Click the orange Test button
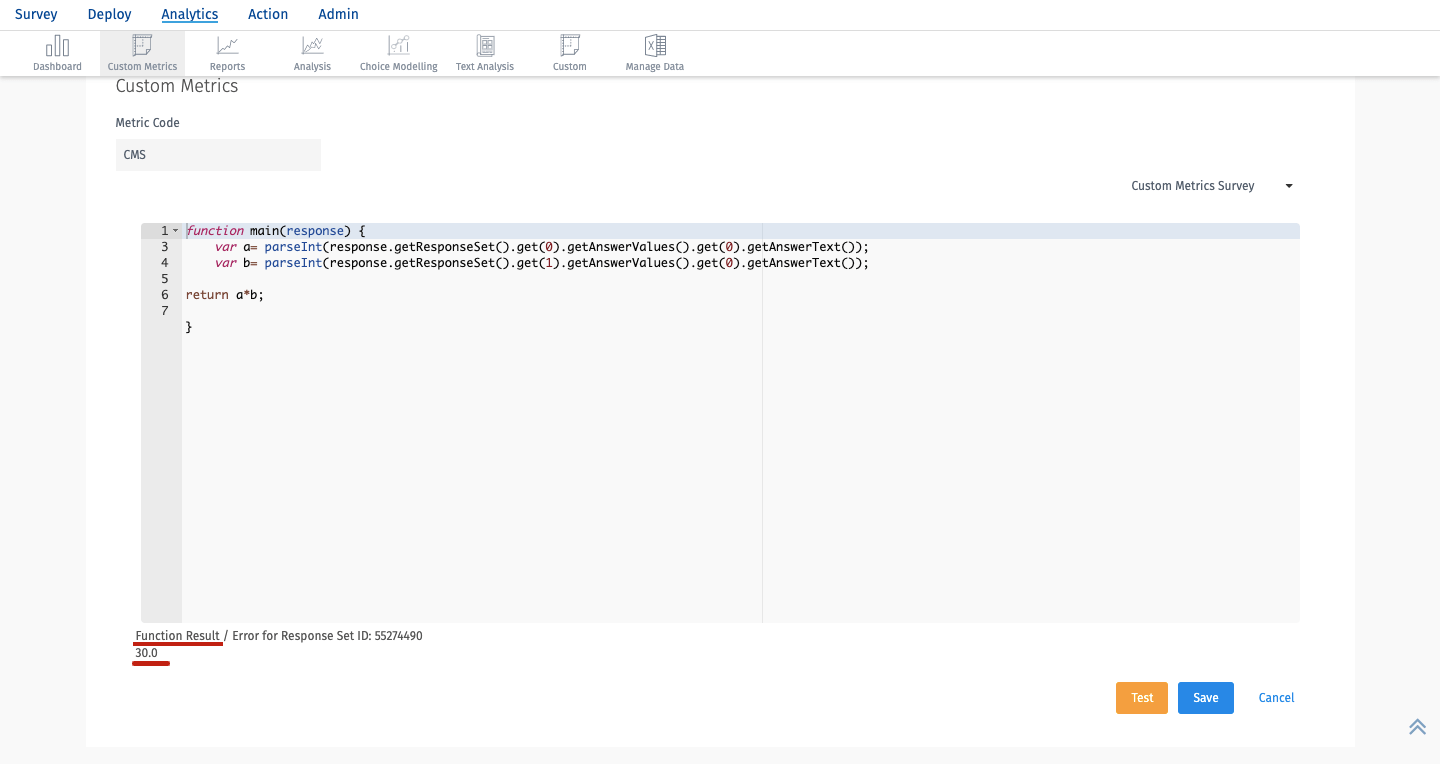The image size is (1440, 764). [x=1142, y=698]
